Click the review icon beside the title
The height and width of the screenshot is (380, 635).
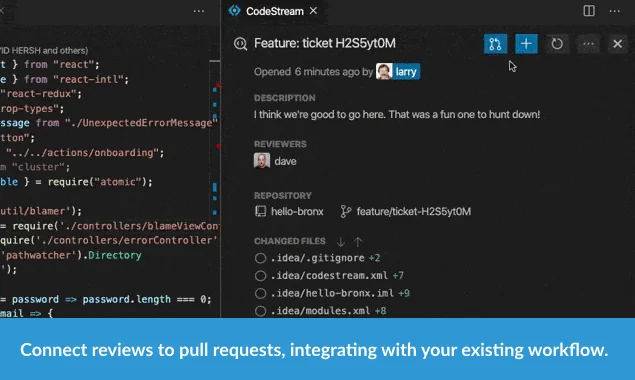[x=240, y=43]
